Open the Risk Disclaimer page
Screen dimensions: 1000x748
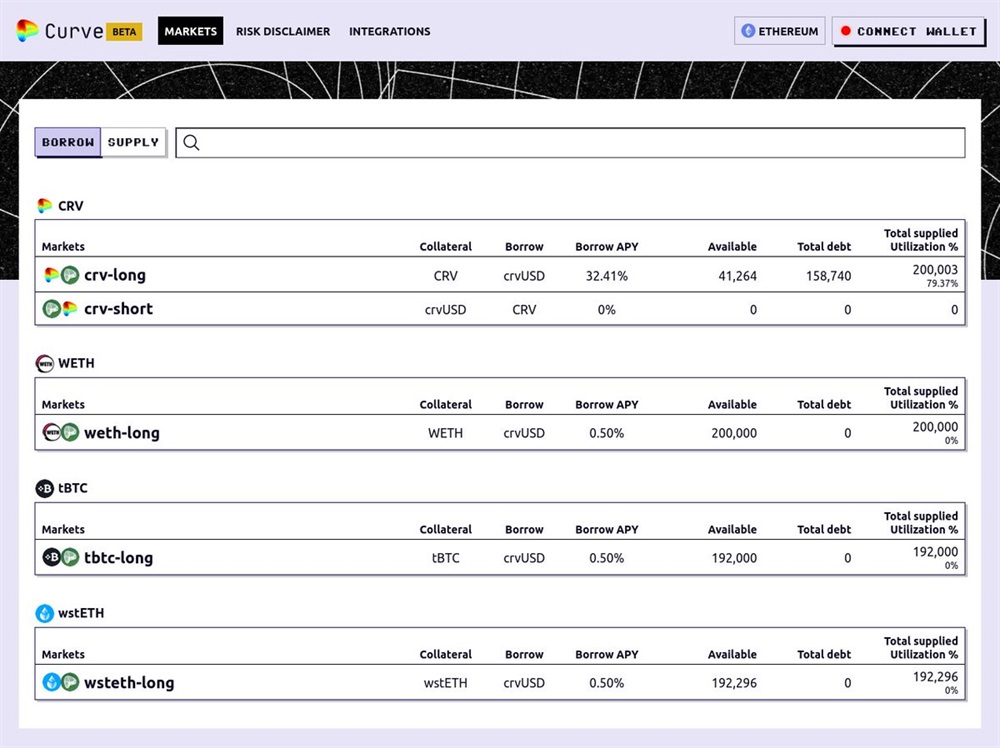283,31
